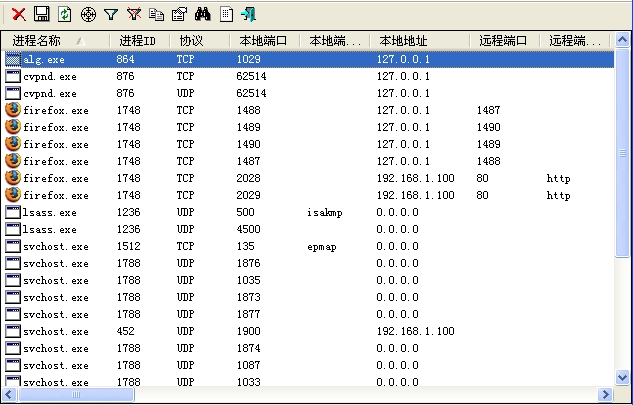Screen dimensions: 633x405
Task: Click horizontal scrollbar right arrow
Action: click(605, 394)
